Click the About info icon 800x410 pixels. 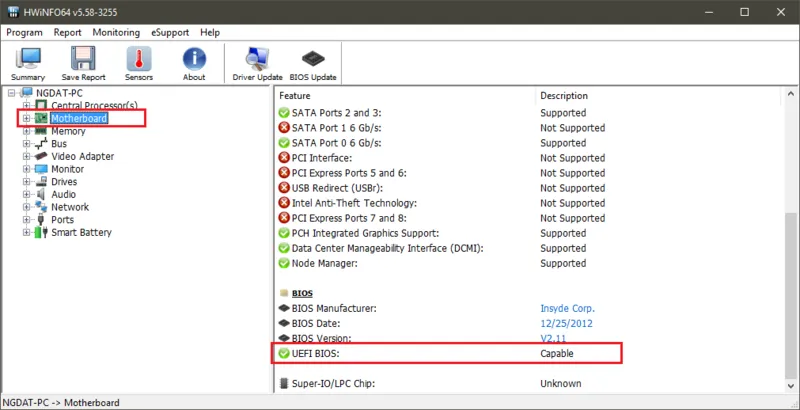(x=194, y=59)
